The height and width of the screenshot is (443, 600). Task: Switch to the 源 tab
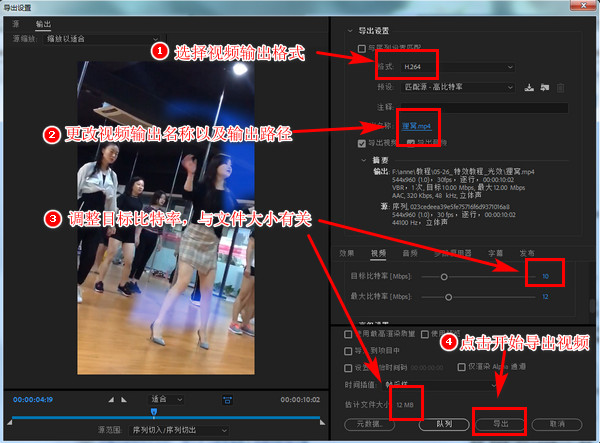[x=16, y=24]
